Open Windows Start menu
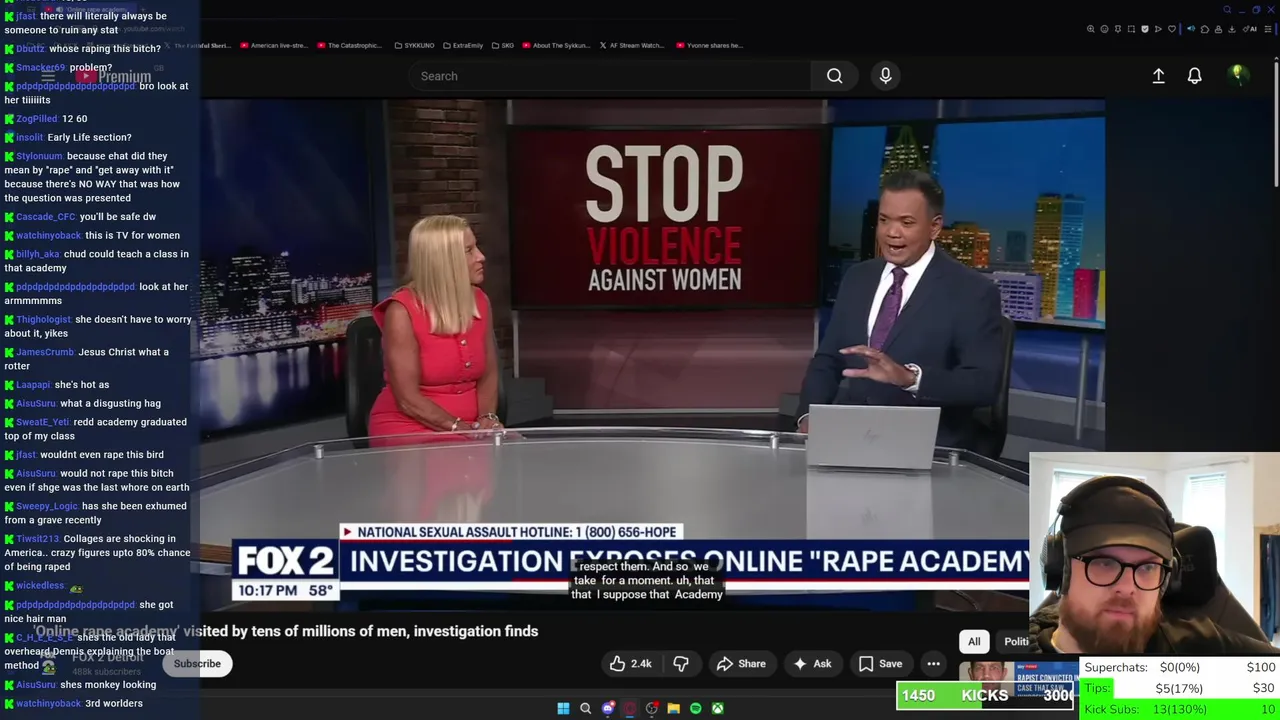This screenshot has width=1280, height=720. click(563, 708)
